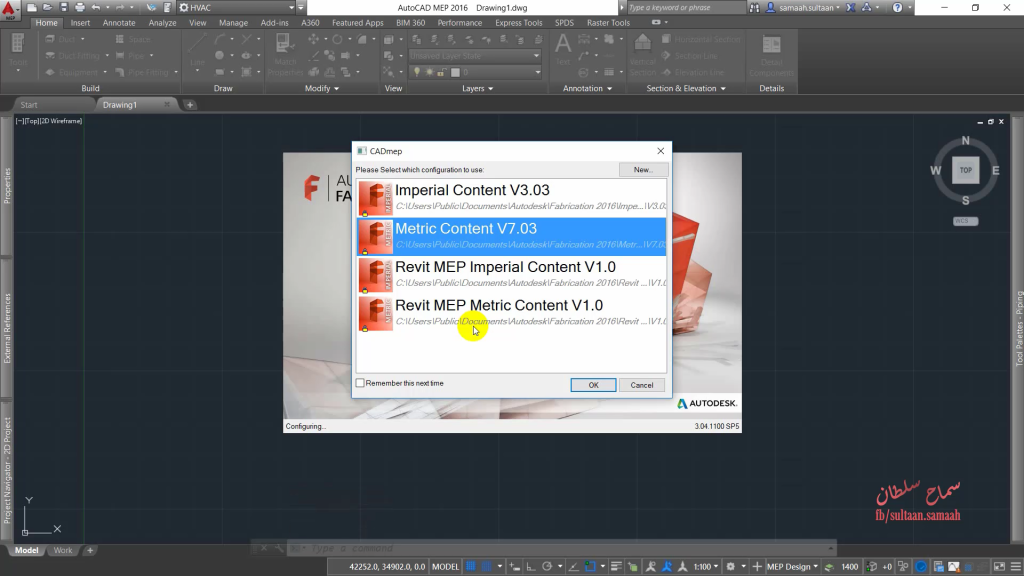Click the Text annotation tool
This screenshot has width=1024, height=576.
tap(562, 50)
